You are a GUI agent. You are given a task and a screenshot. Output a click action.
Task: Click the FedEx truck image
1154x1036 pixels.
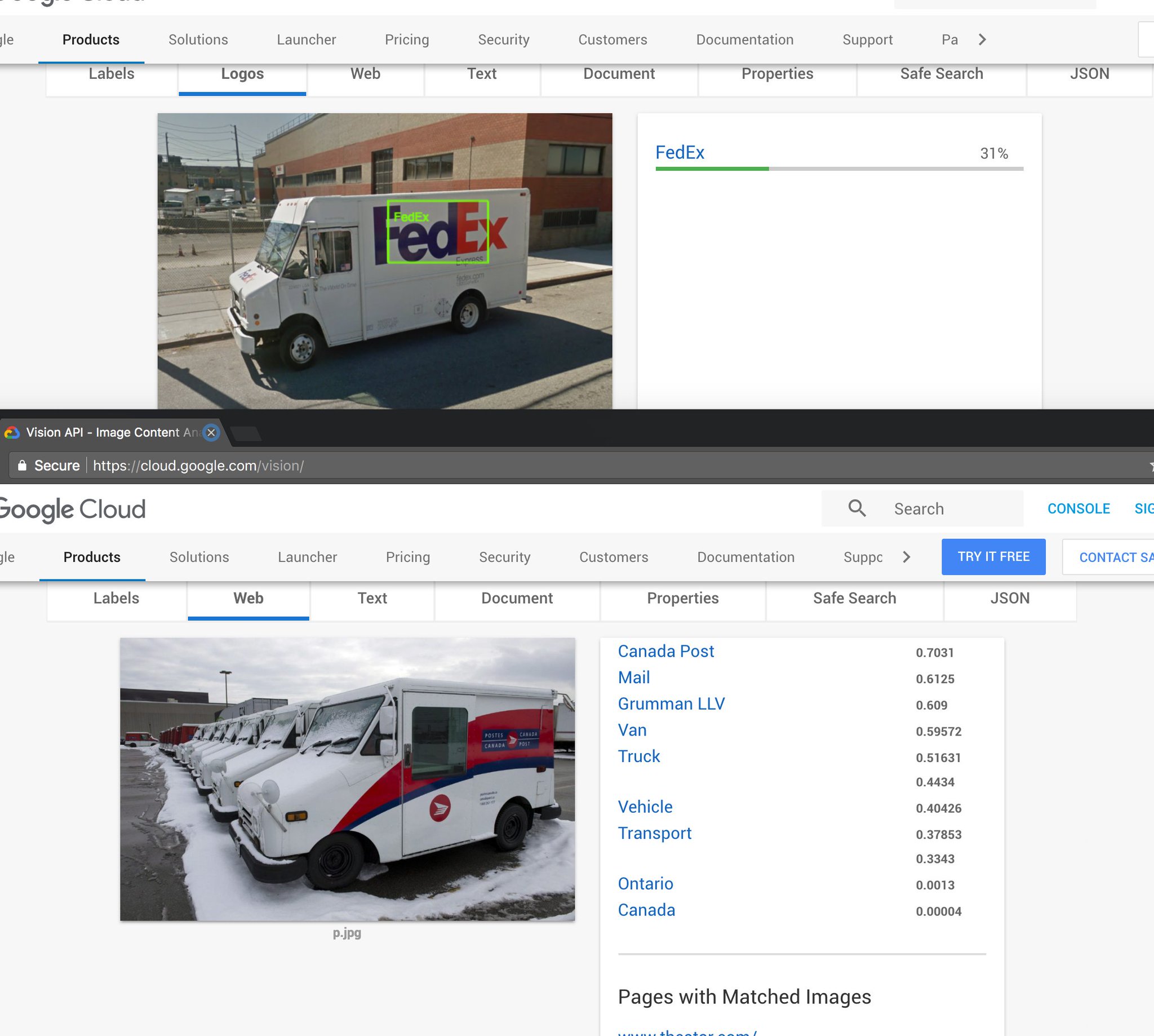tap(385, 261)
